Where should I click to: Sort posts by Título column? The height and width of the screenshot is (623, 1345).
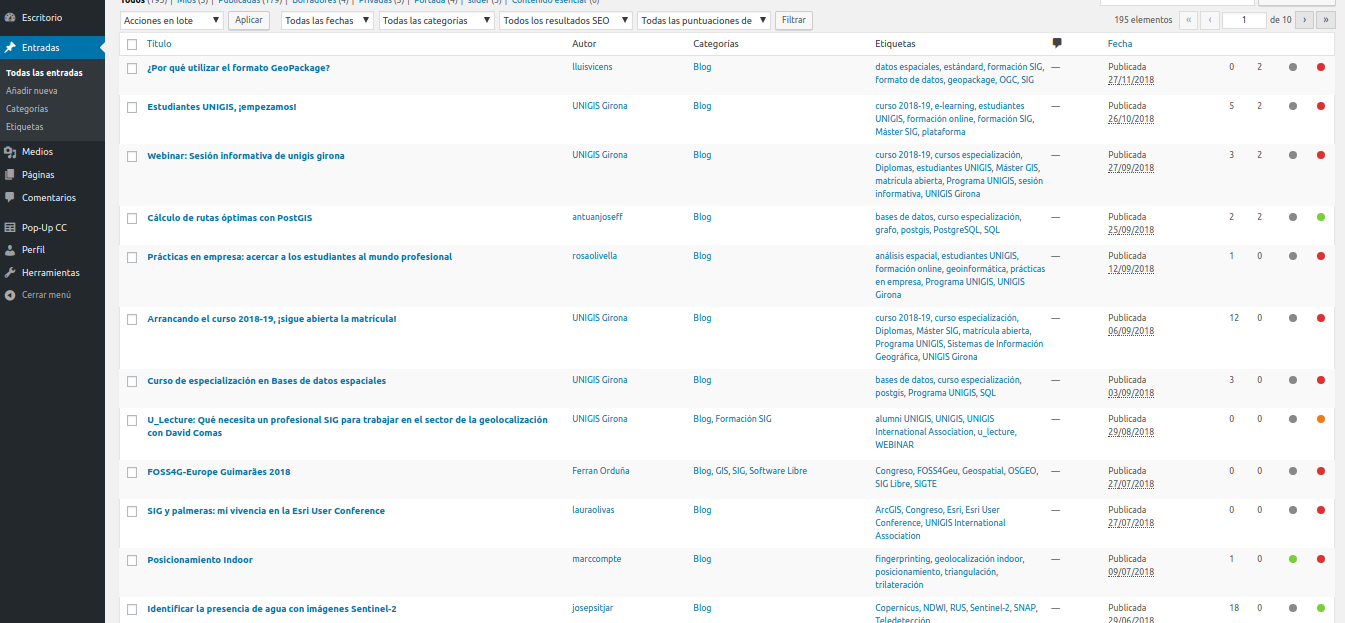159,44
